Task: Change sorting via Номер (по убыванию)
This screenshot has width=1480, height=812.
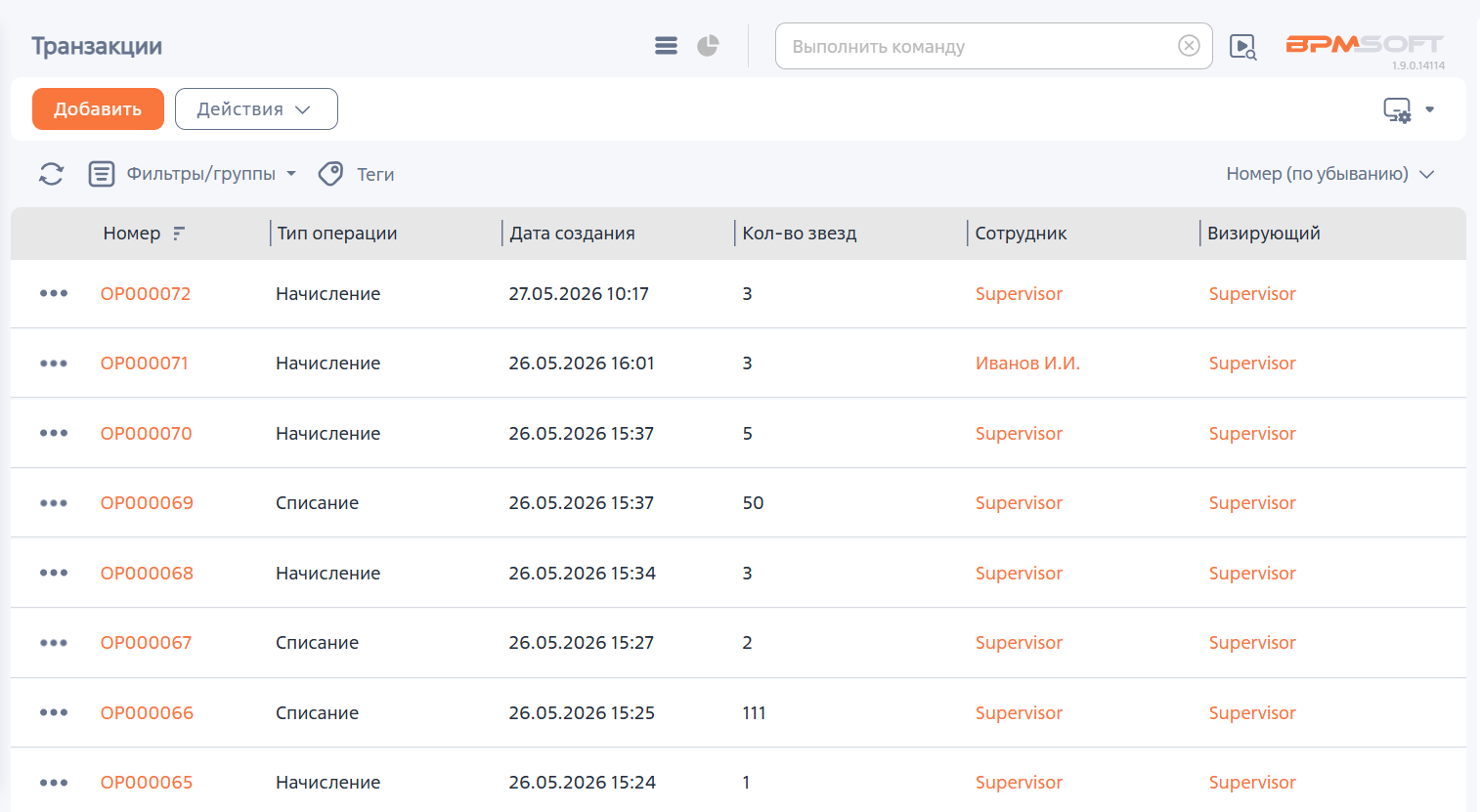Action: [x=1329, y=174]
